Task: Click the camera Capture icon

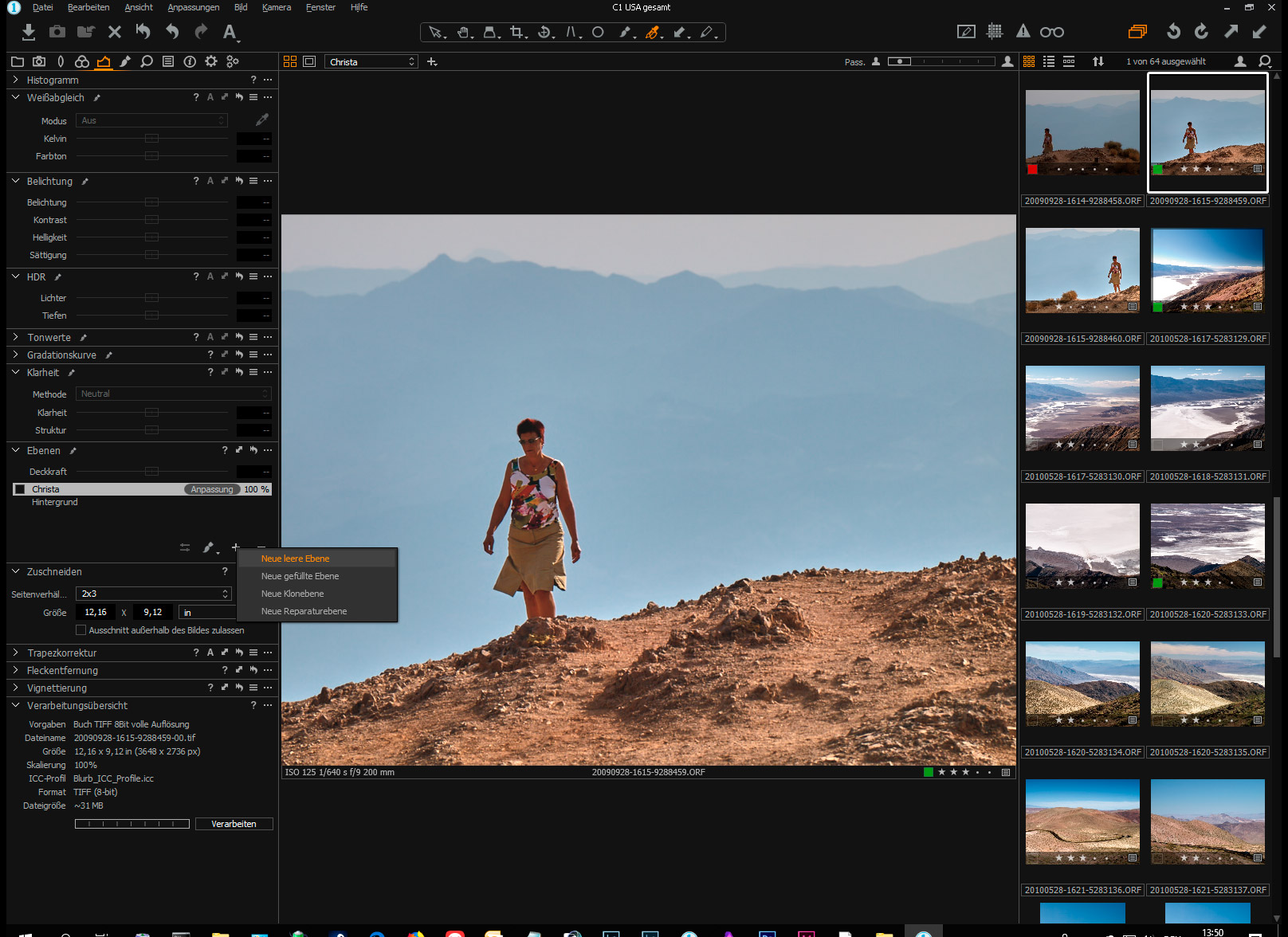Action: tap(57, 32)
